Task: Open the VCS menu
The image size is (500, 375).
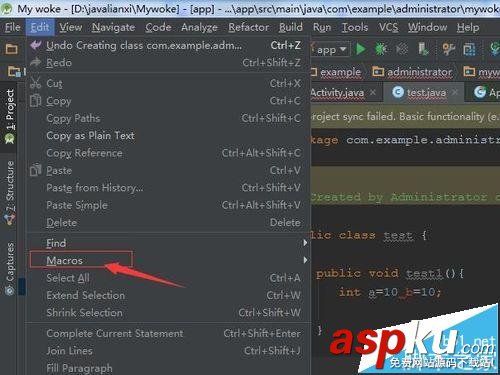Action: tap(388, 27)
